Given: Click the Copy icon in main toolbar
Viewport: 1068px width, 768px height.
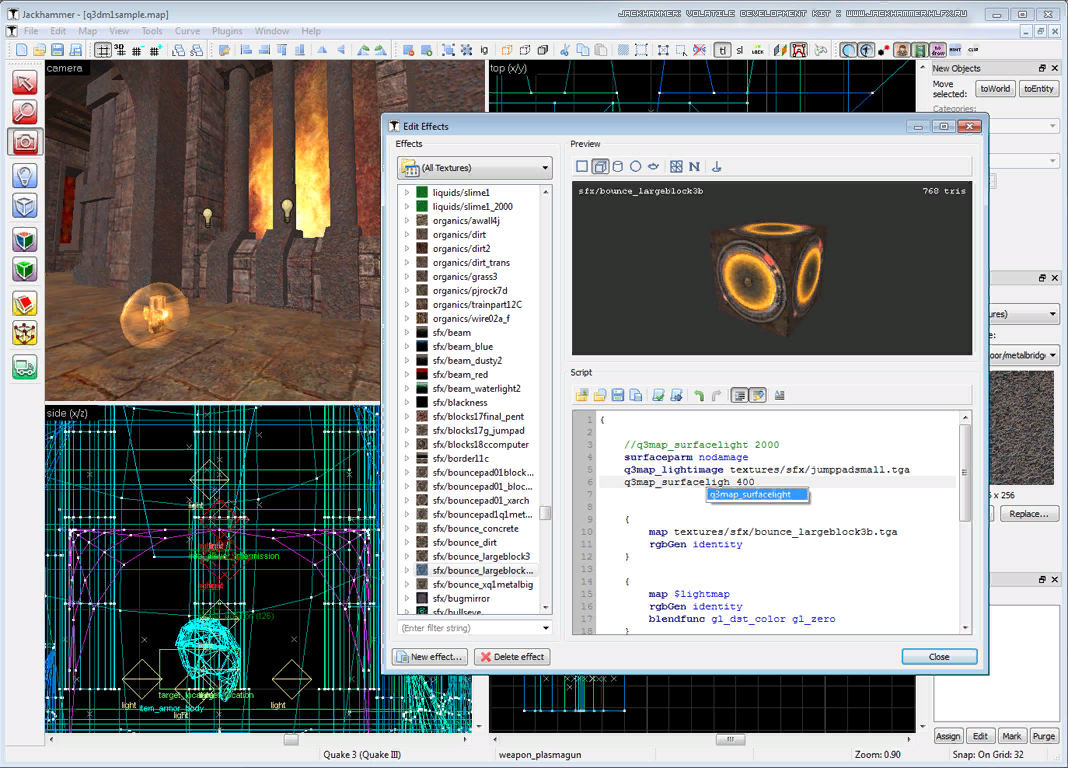Looking at the screenshot, I should 583,50.
